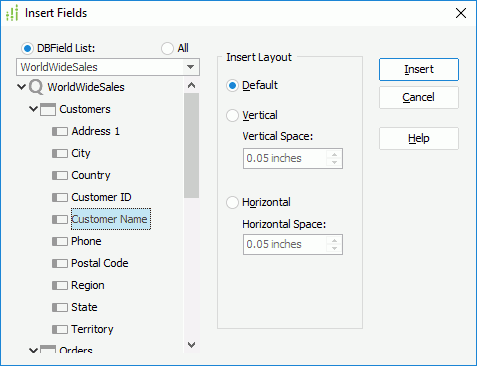This screenshot has height=366, width=477.
Task: Select the Customers table label
Action: click(85, 109)
